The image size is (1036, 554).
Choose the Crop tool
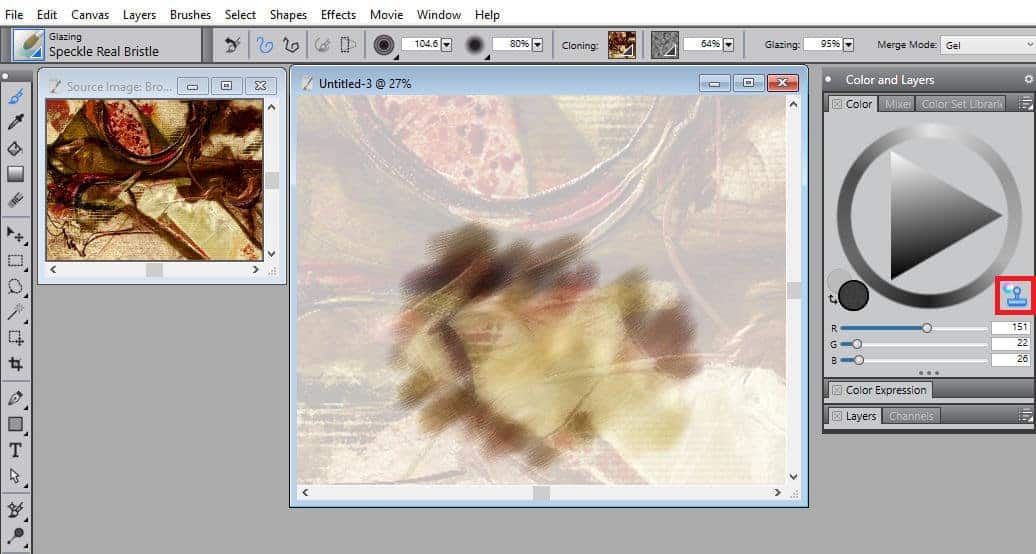coord(15,364)
